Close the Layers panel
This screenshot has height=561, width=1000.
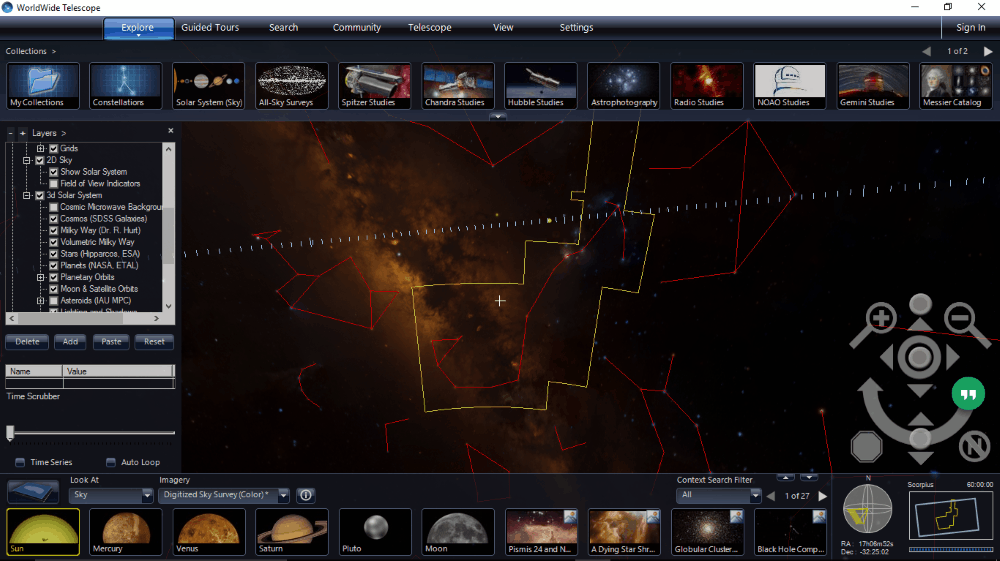170,131
